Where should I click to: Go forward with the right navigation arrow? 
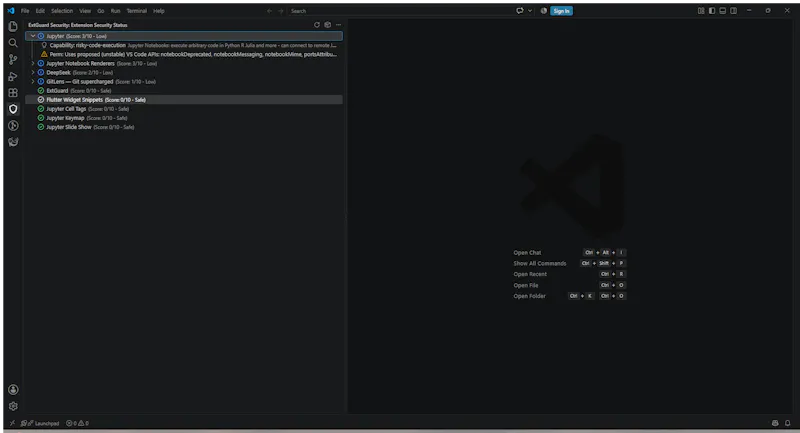(281, 11)
